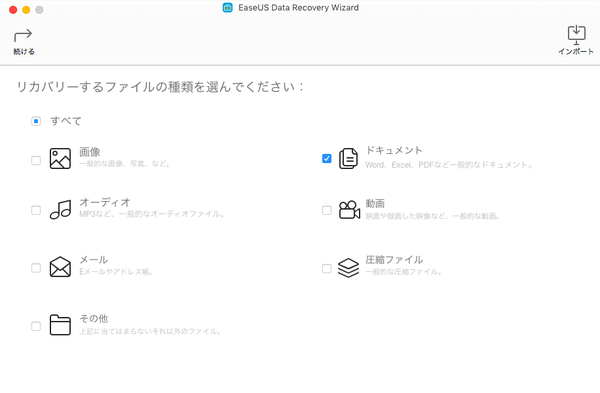600x393 pixels.
Task: Click the 映画や録画した映像 description text
Action: point(433,216)
